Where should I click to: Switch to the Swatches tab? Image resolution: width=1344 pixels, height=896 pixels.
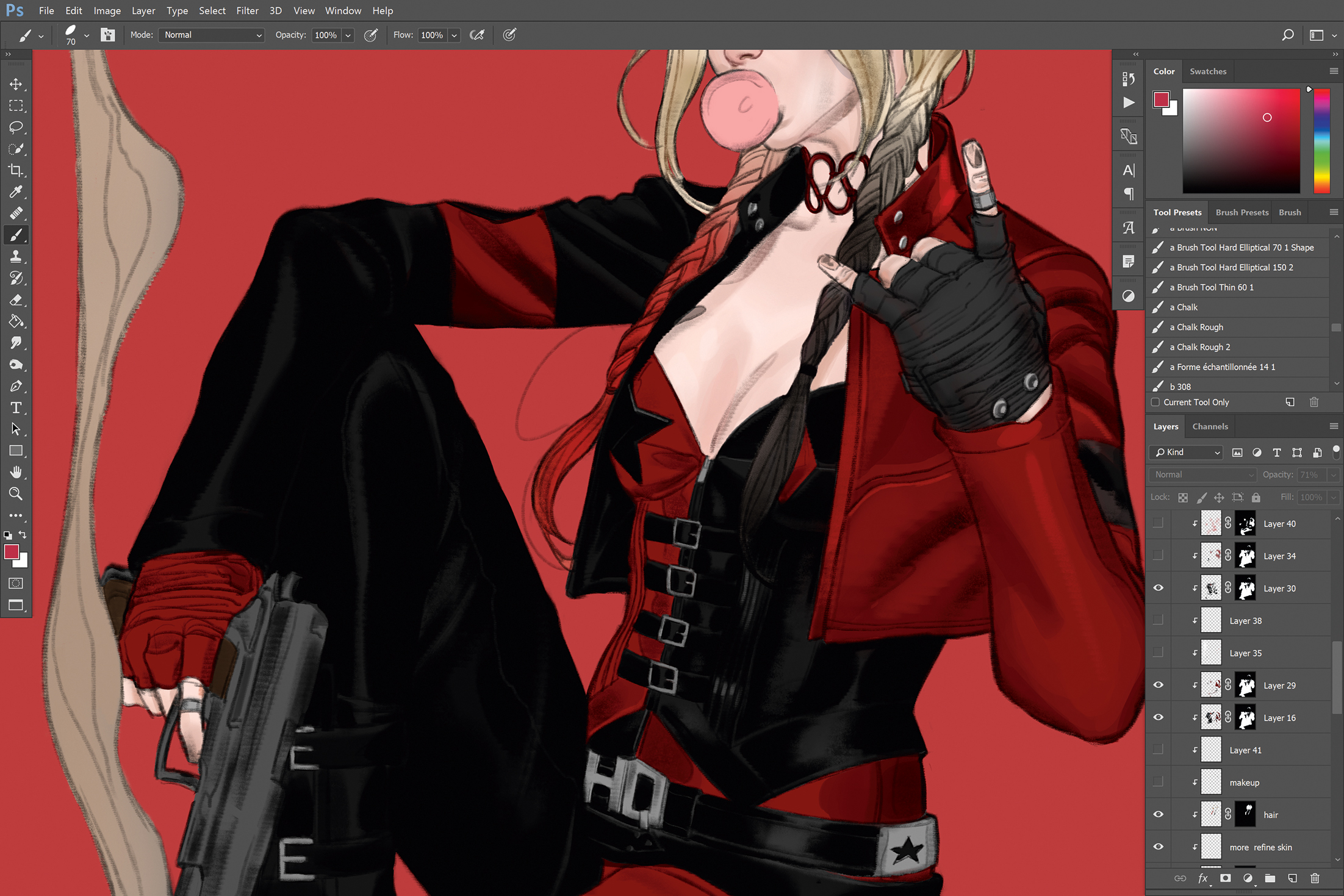click(1207, 71)
